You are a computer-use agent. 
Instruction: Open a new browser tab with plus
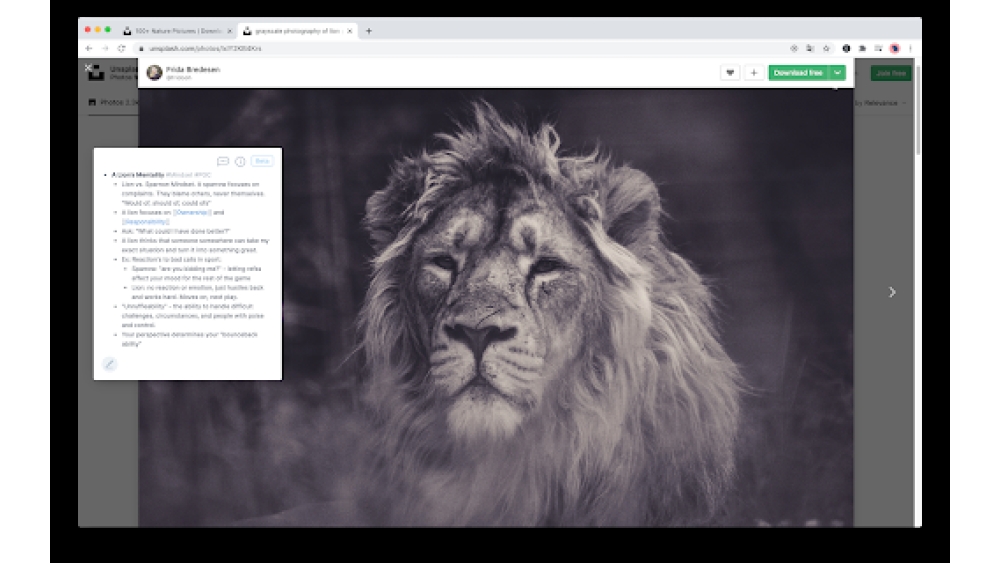pos(369,31)
